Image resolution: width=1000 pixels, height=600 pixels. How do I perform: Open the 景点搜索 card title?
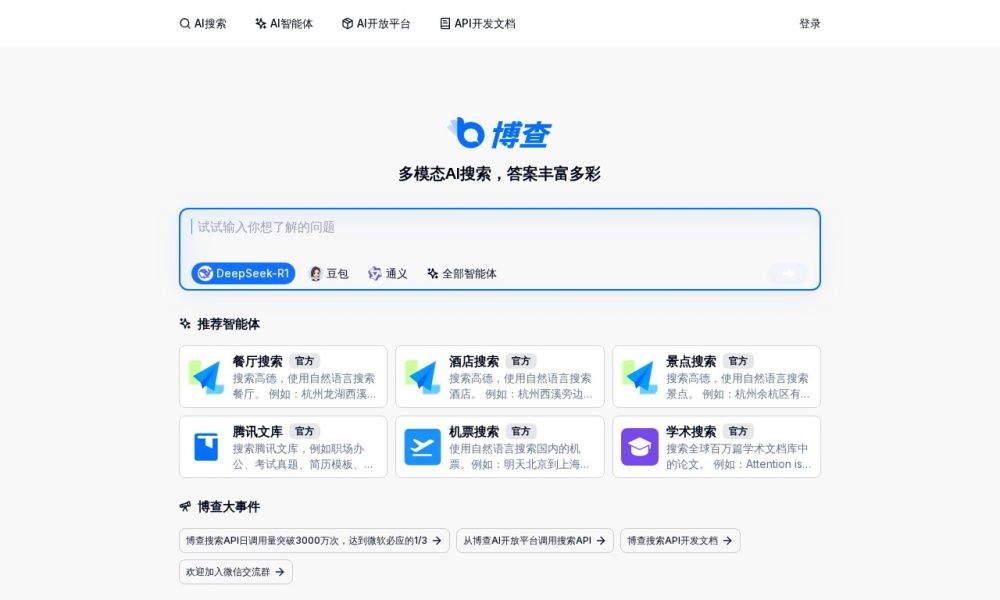pyautogui.click(x=691, y=362)
